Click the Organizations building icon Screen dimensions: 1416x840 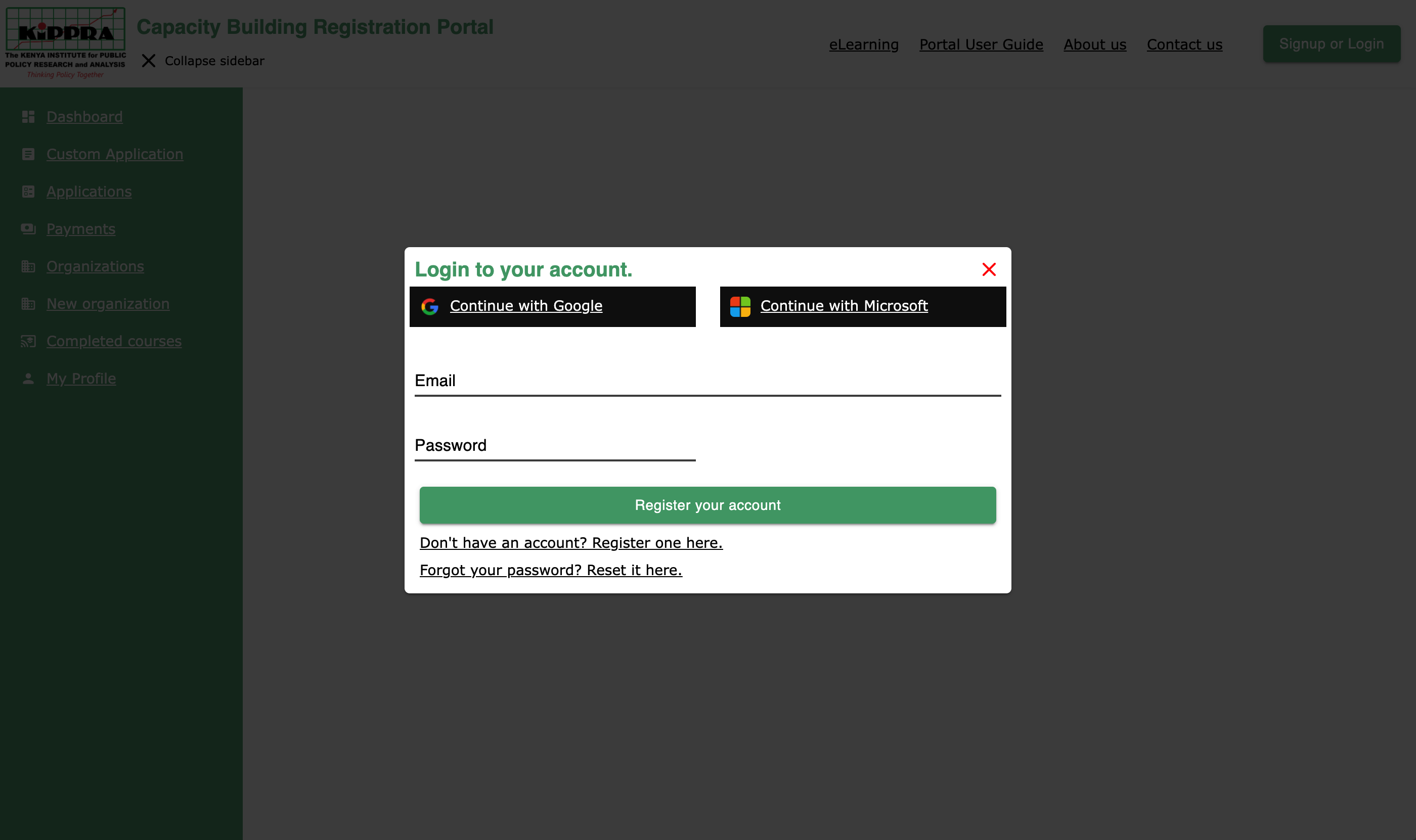coord(28,266)
